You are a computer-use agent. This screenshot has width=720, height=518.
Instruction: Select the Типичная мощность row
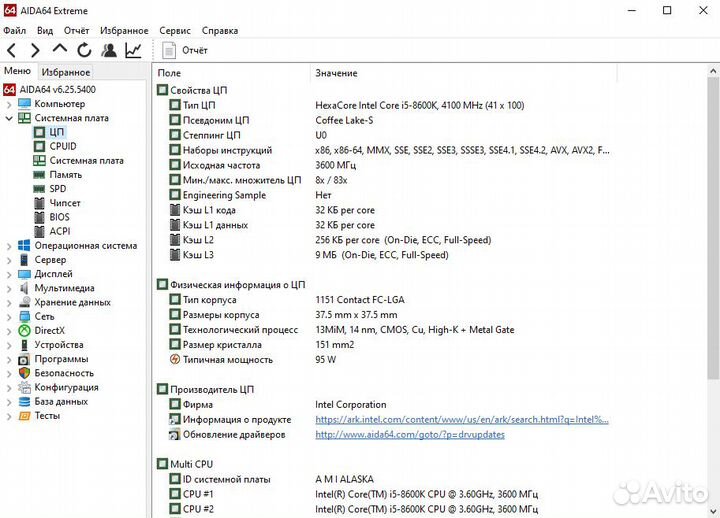[x=253, y=360]
